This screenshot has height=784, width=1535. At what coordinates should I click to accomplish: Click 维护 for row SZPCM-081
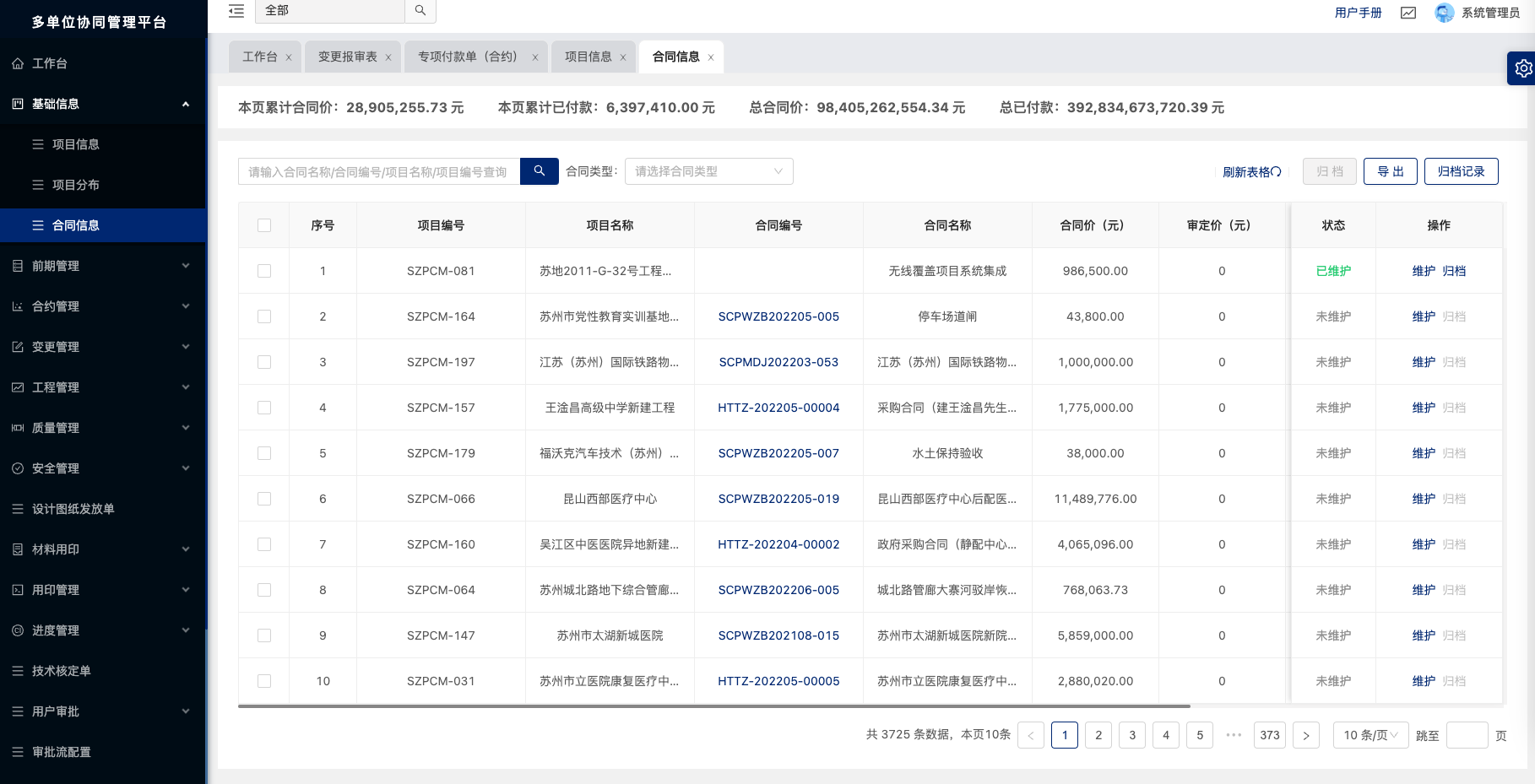coord(1424,271)
